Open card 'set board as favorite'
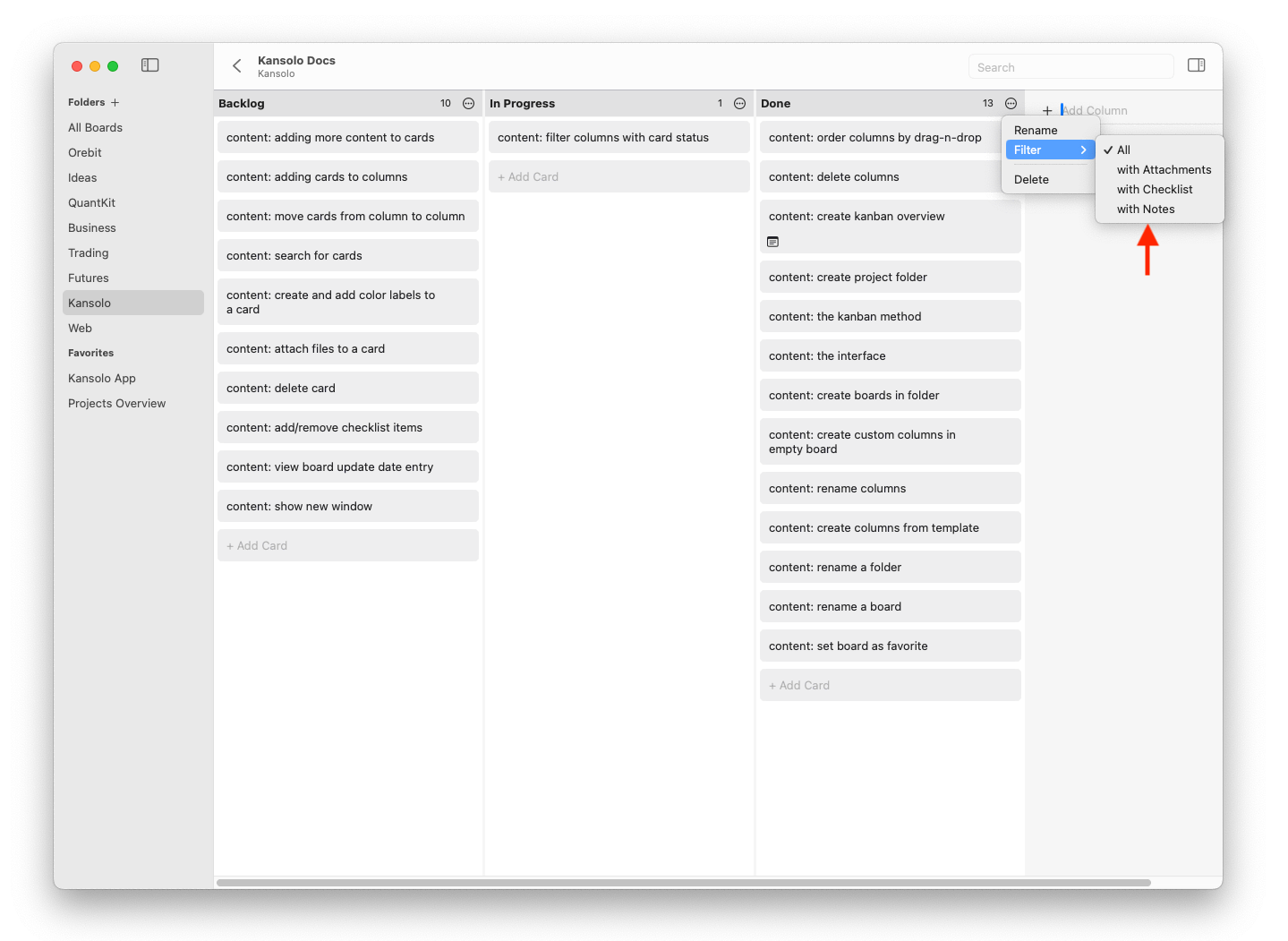The width and height of the screenshot is (1288, 941). [891, 646]
